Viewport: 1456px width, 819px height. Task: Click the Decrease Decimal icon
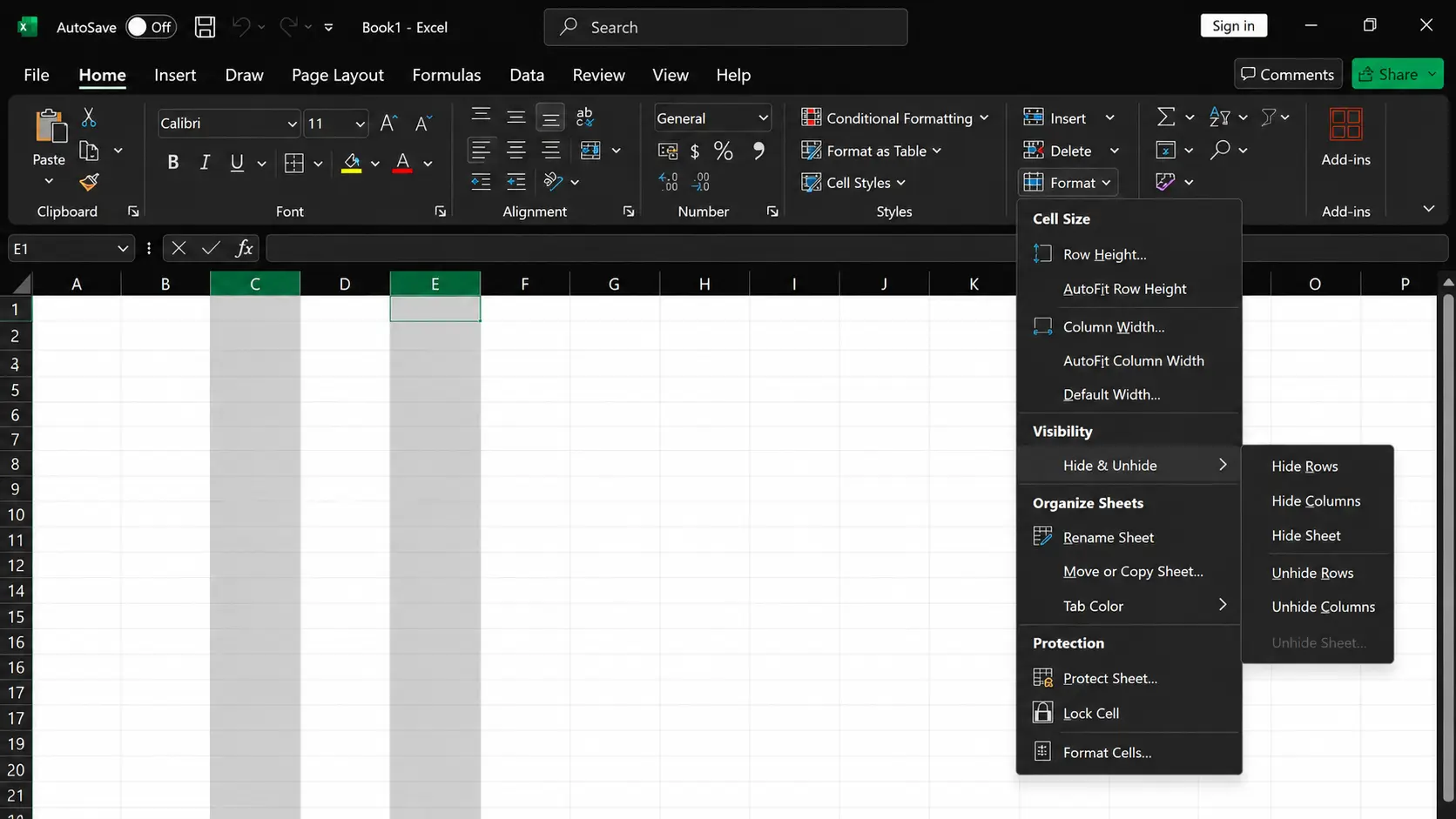701,181
